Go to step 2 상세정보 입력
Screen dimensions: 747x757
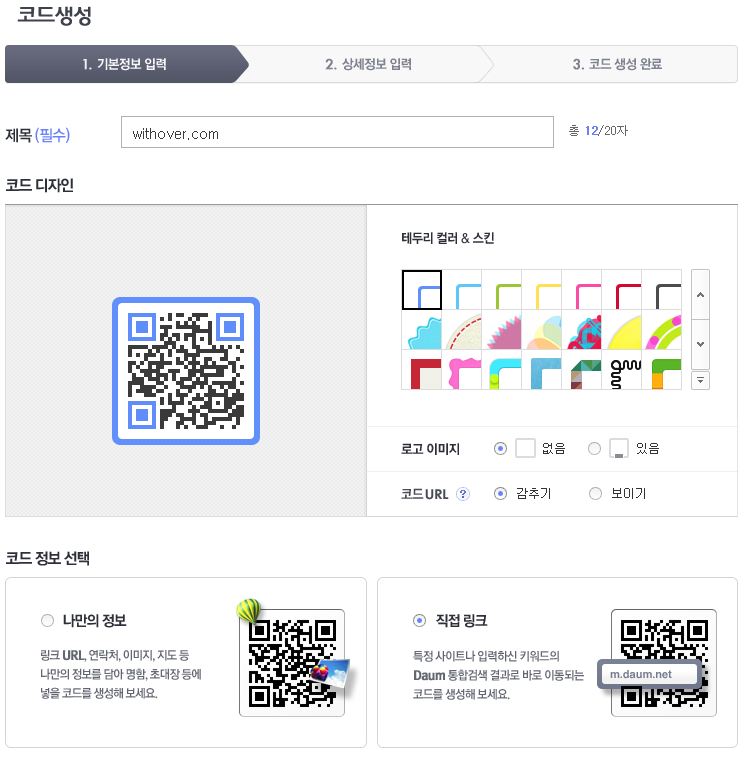368,64
